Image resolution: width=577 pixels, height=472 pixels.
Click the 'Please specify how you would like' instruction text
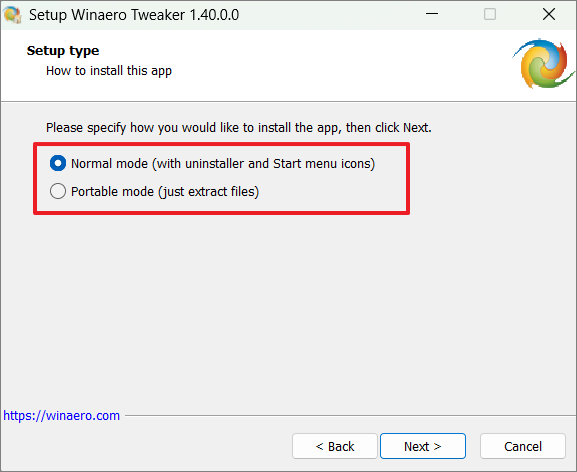tap(238, 128)
